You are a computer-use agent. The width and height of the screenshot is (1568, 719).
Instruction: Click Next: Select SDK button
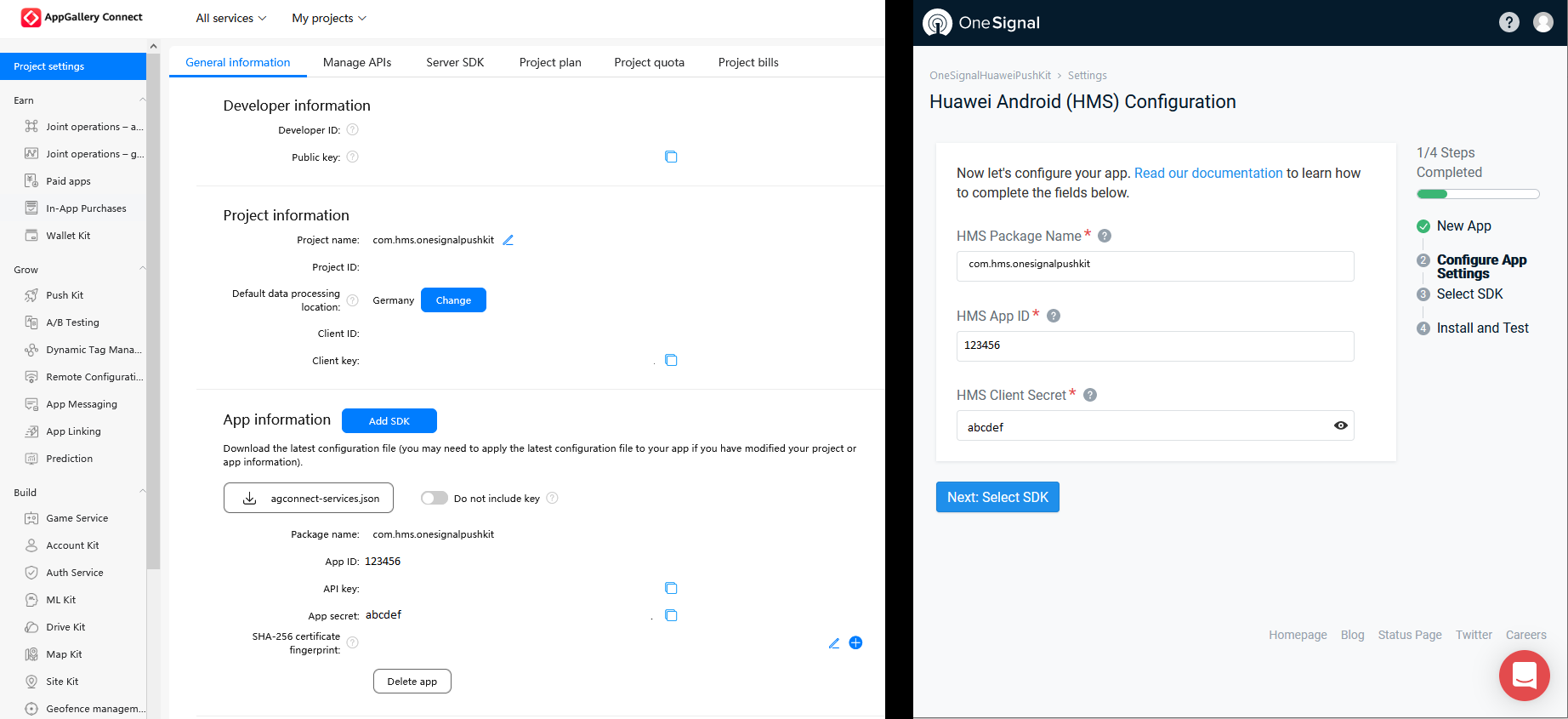point(997,497)
